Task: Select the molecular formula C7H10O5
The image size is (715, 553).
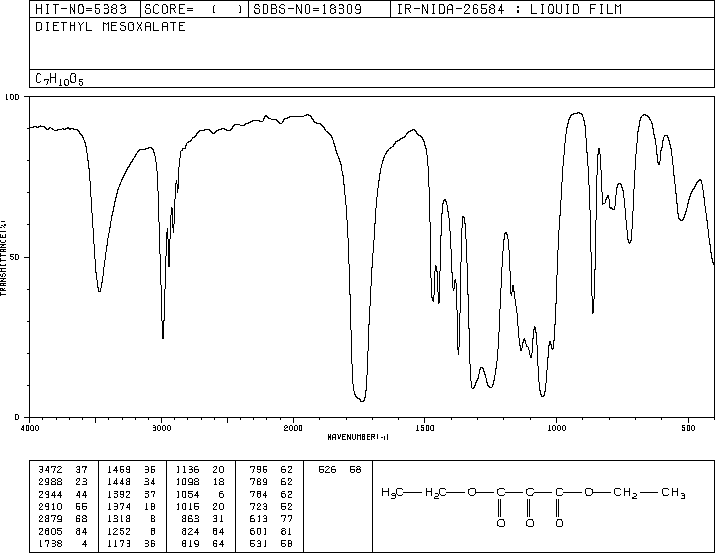Action: point(59,79)
